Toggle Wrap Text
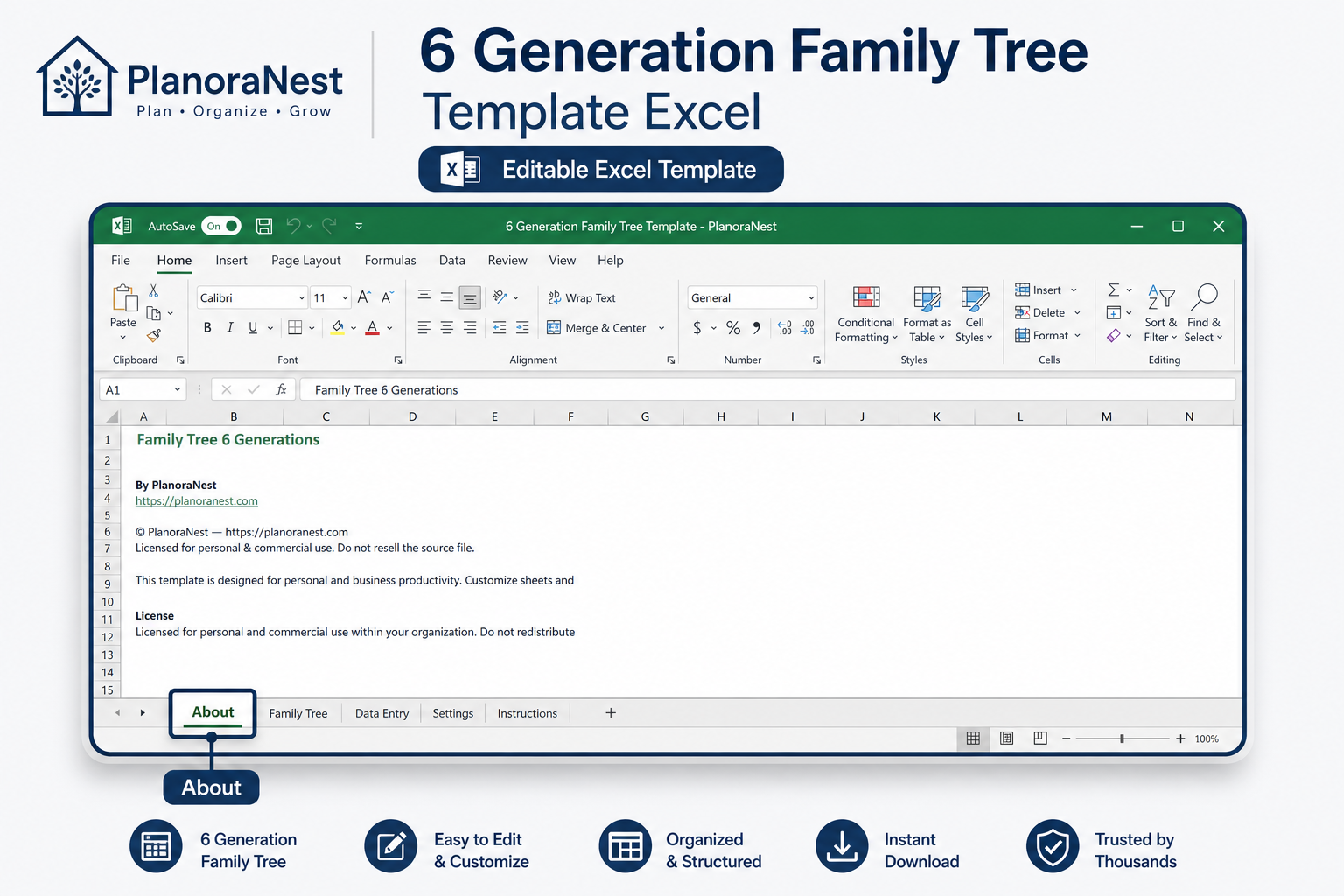This screenshot has height=896, width=1344. click(x=582, y=297)
